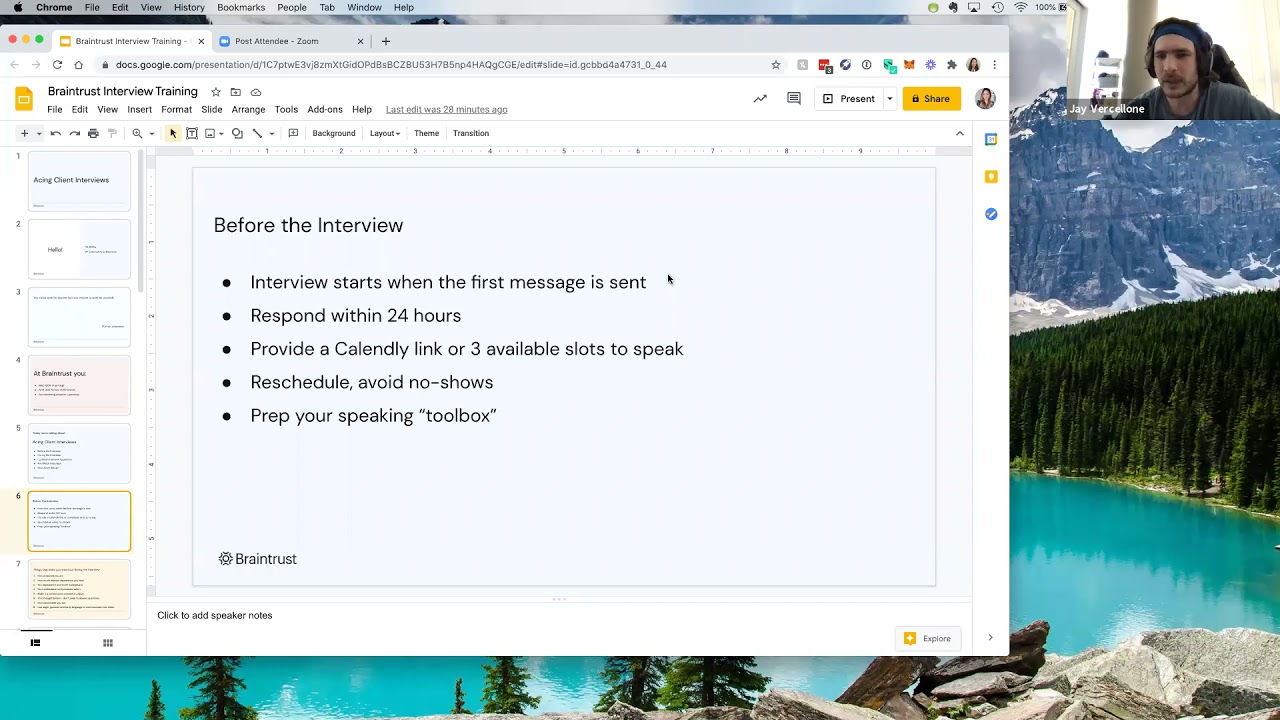Switch to grid view at bottom left
1280x720 pixels.
coord(108,643)
